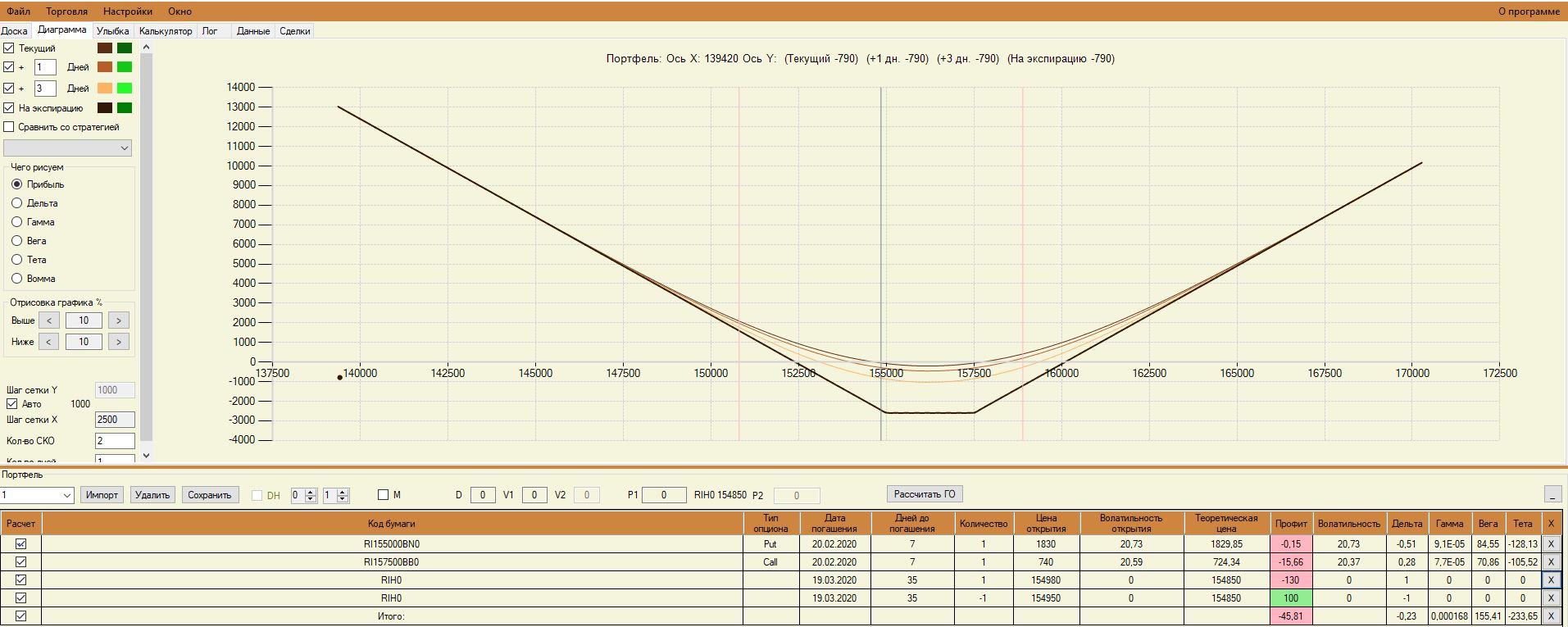Screen dimensions: 1568x627
Task: Uncheck the Расчет box for RI155000BN0
Action: [21, 543]
